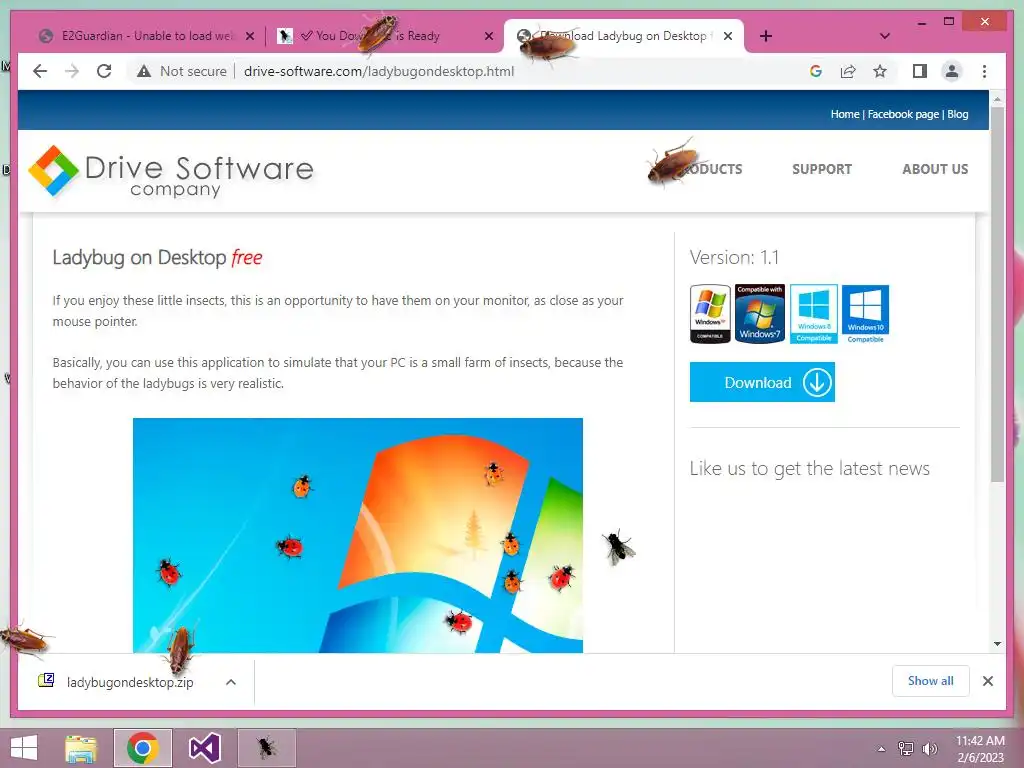Viewport: 1024px width, 768px height.
Task: Share this page via the share icon
Action: 848,71
